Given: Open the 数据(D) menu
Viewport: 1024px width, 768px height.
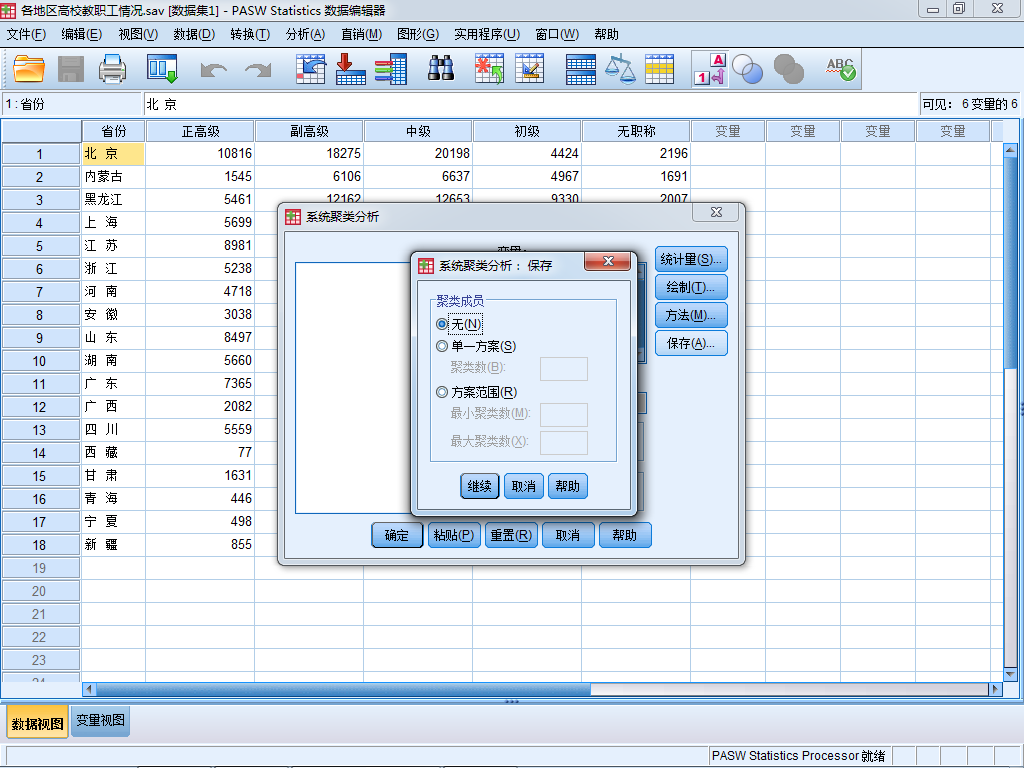Looking at the screenshot, I should [x=194, y=35].
